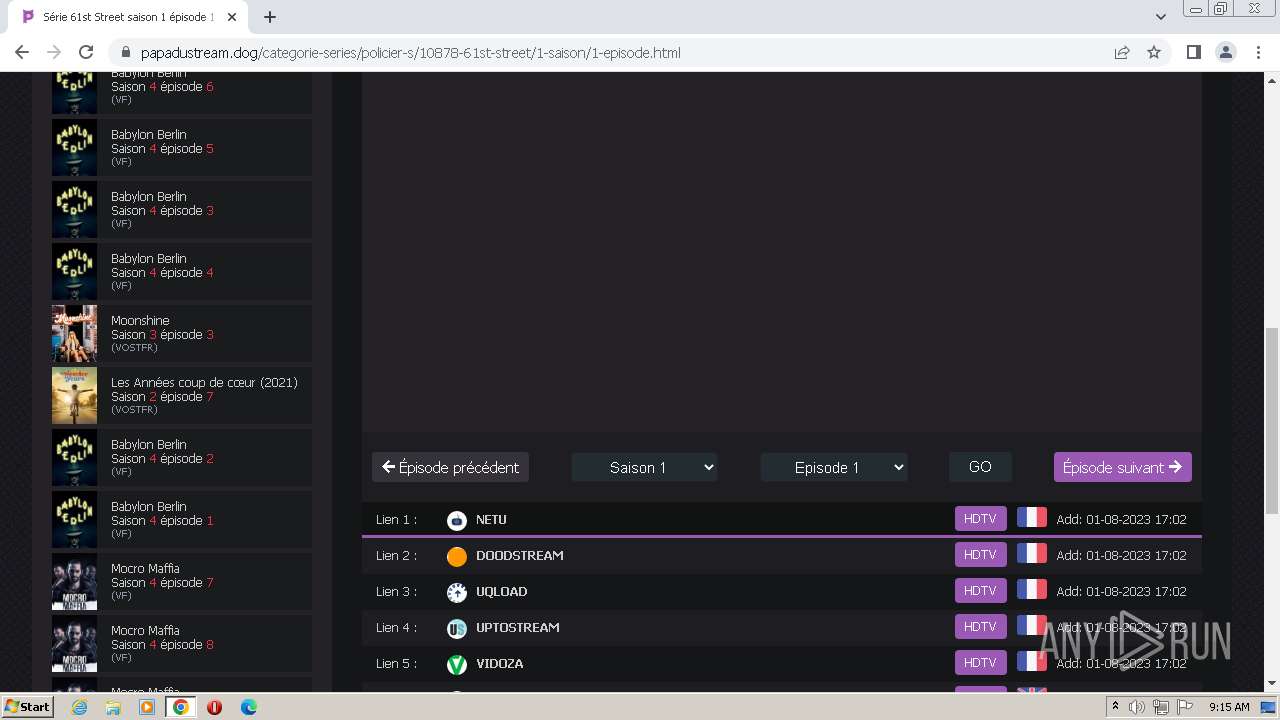Click the VIDOZA green host icon
The height and width of the screenshot is (720, 1280).
pyautogui.click(x=456, y=664)
